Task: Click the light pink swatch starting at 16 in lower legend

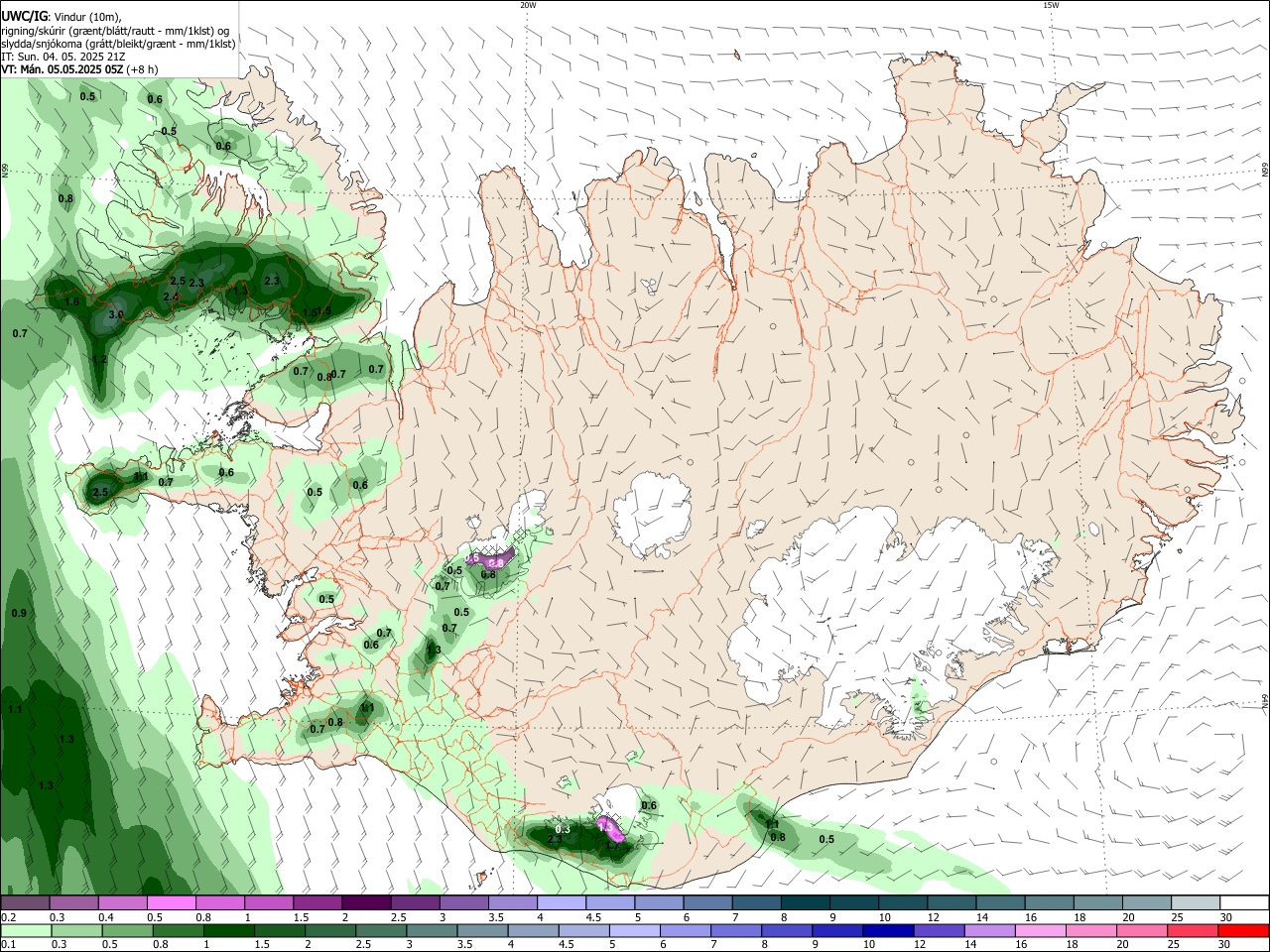Action: pyautogui.click(x=1040, y=930)
